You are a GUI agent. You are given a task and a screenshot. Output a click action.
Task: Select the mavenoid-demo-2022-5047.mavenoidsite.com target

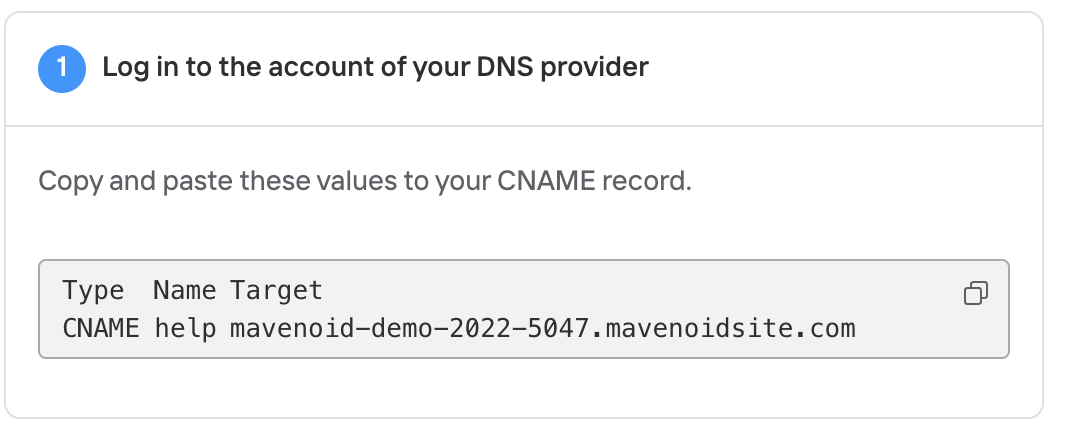click(x=542, y=328)
